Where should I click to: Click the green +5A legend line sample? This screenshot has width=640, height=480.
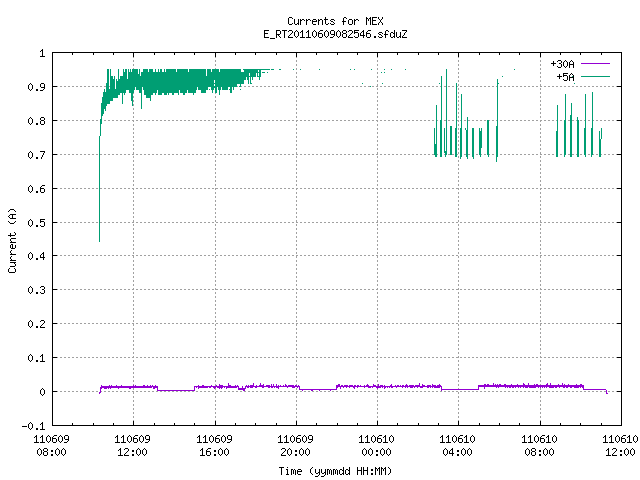point(595,76)
